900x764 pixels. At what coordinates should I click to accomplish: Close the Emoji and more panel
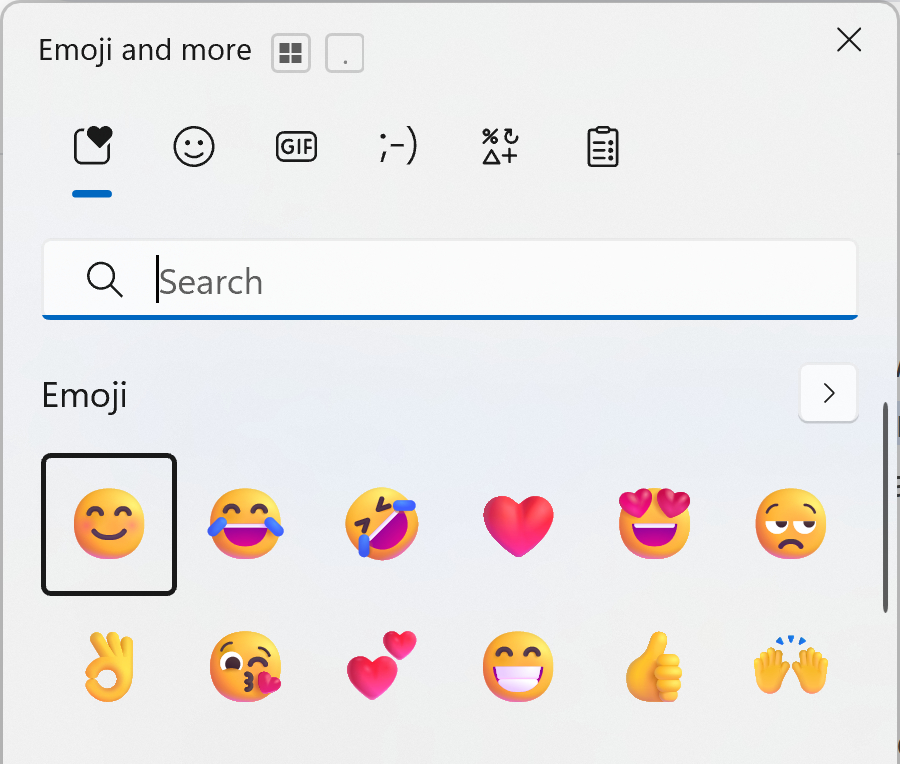click(849, 39)
